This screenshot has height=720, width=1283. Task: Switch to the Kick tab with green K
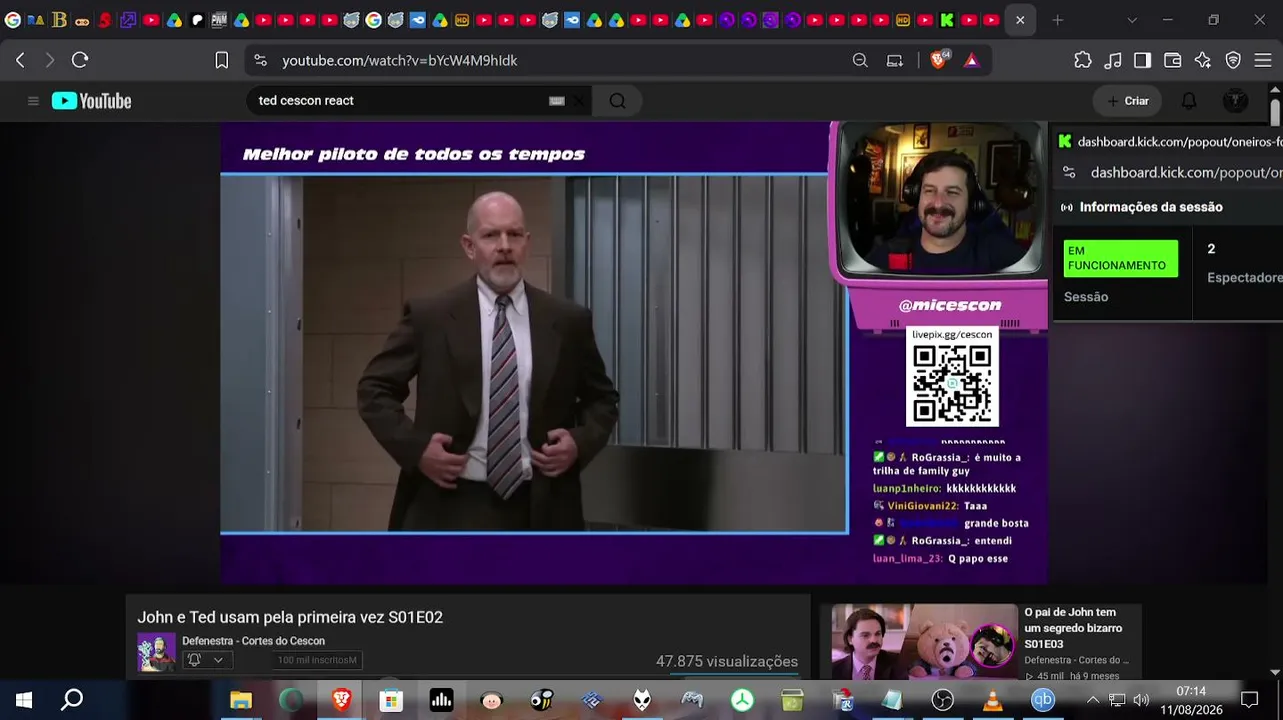(x=946, y=20)
